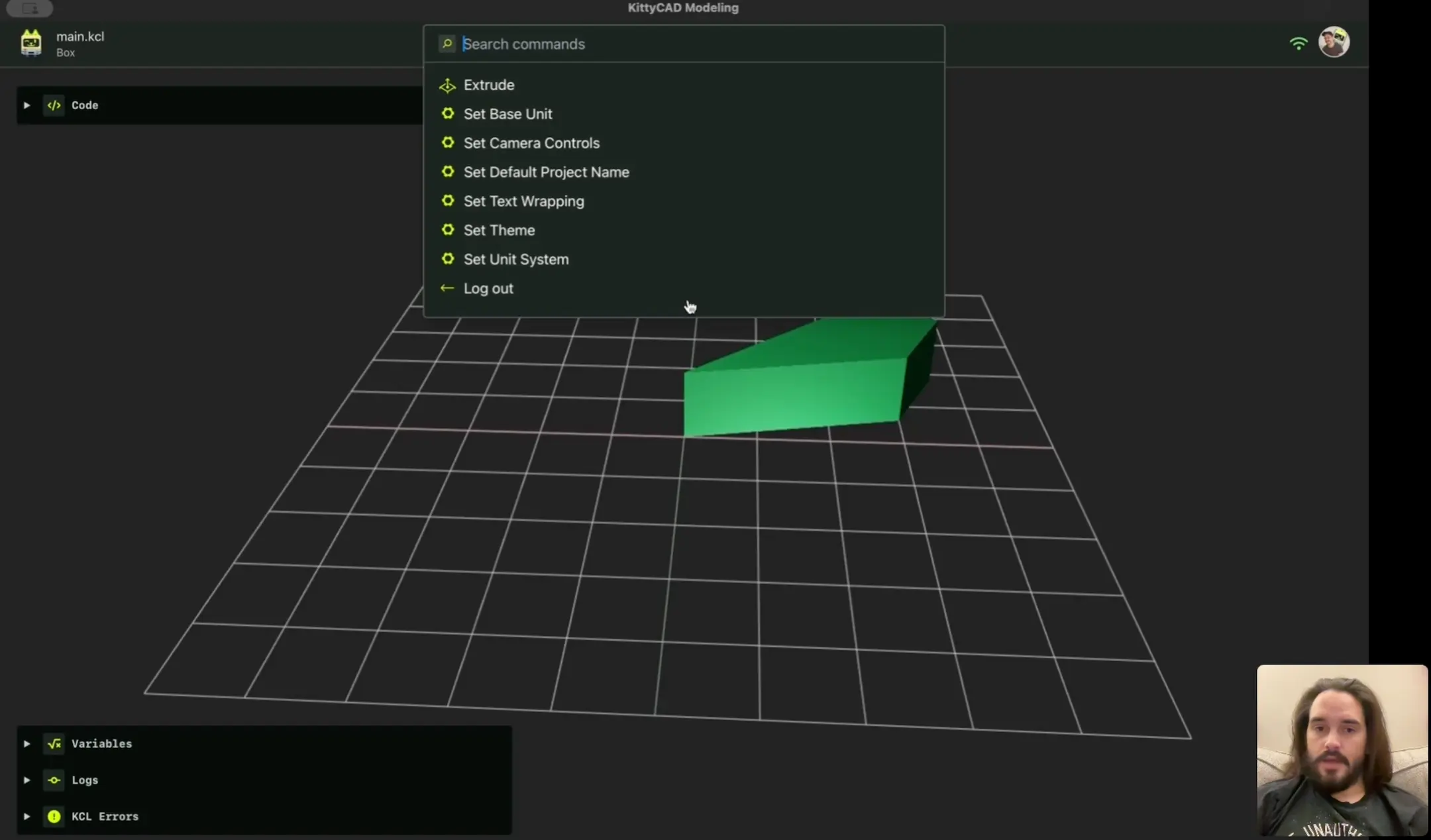The width and height of the screenshot is (1431, 840).
Task: Select Set Base Unit command
Action: (x=507, y=114)
